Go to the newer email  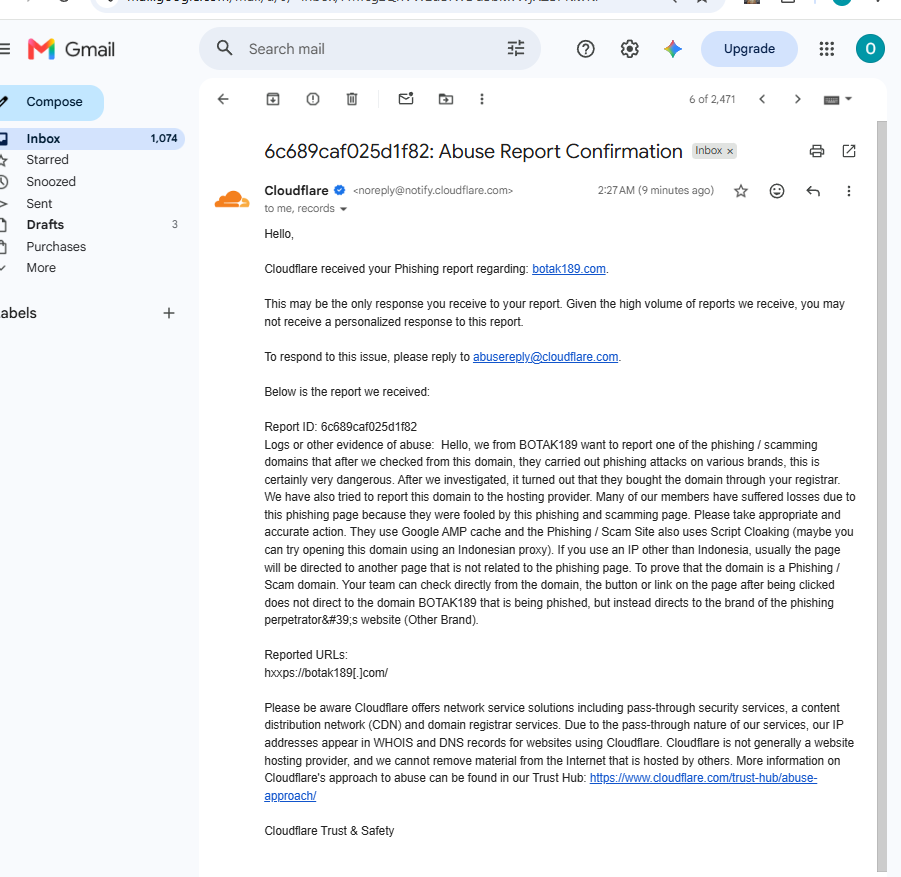(x=762, y=99)
